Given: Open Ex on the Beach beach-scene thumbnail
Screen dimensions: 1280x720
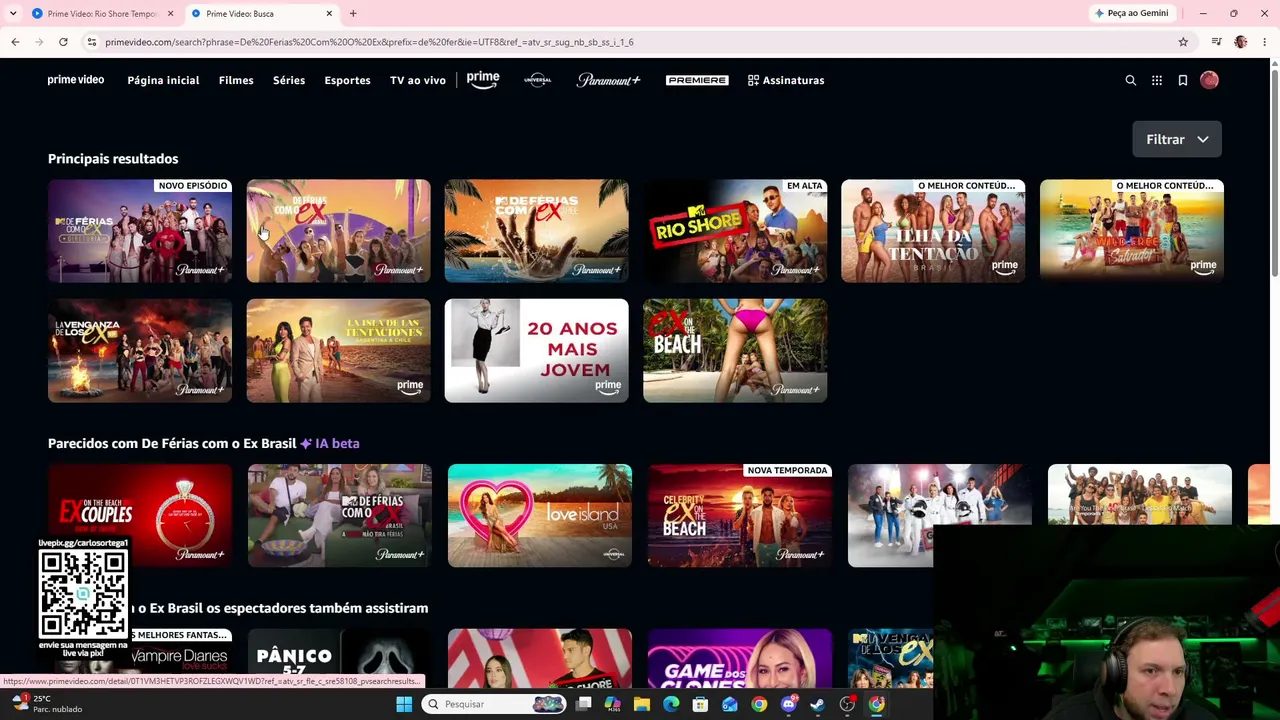Looking at the screenshot, I should point(735,350).
